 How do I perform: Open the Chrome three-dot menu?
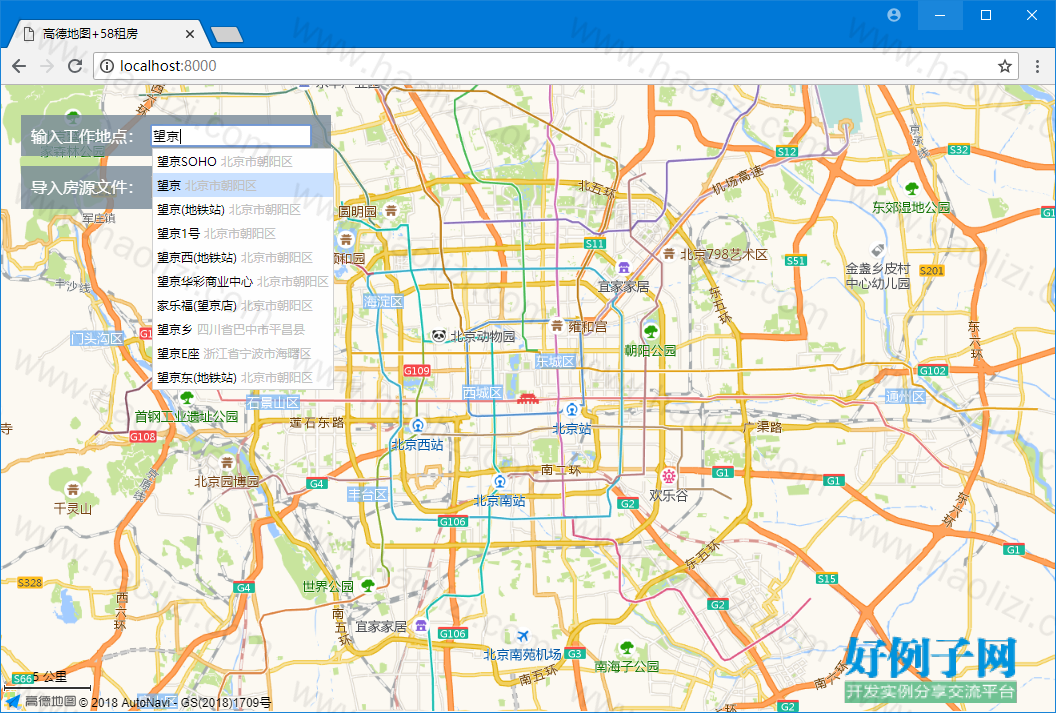[1037, 66]
